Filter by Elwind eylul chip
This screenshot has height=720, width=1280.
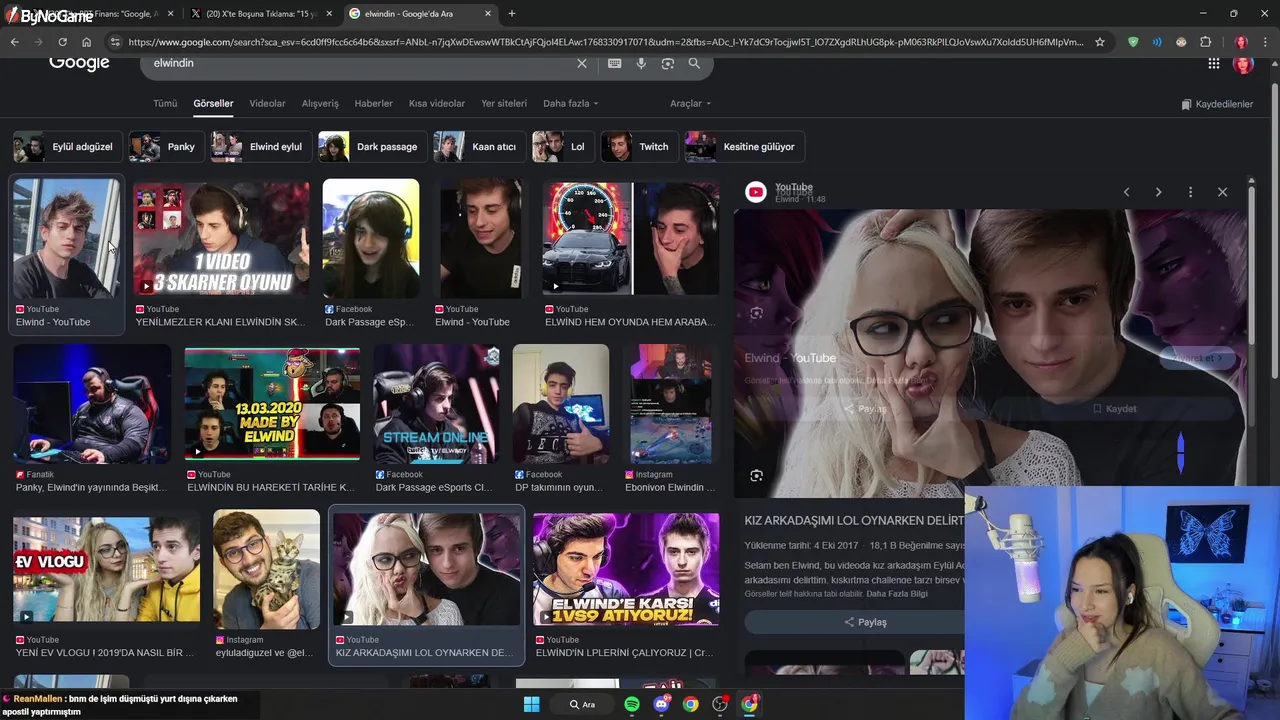click(260, 147)
